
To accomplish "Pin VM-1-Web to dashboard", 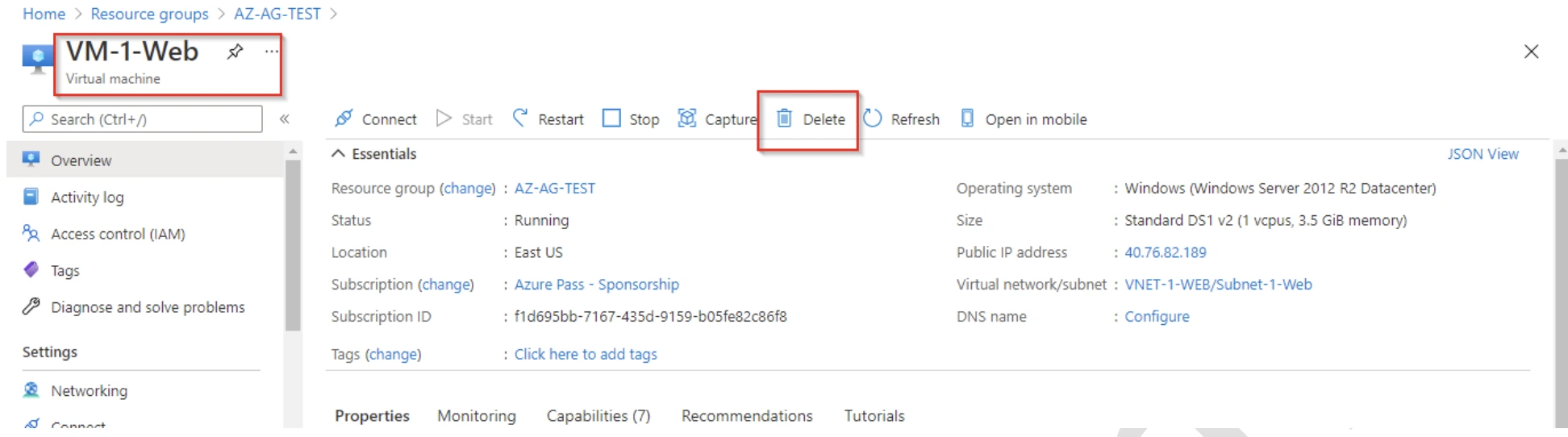I will tap(235, 52).
